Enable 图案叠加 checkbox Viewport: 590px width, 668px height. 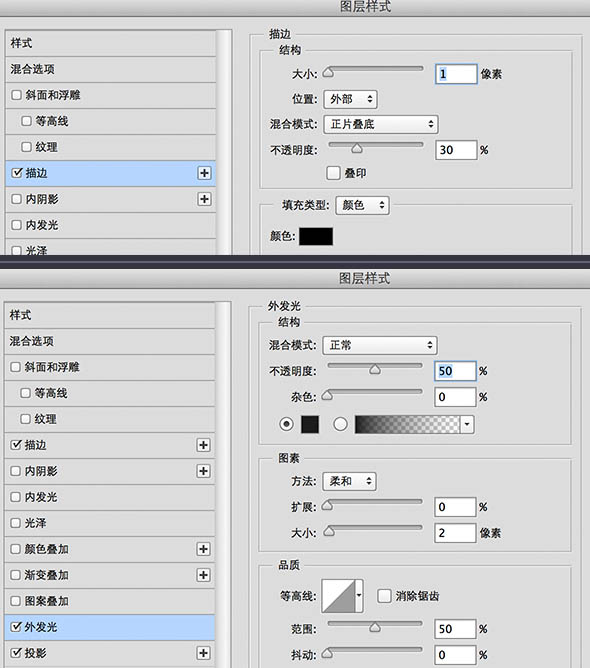point(15,601)
